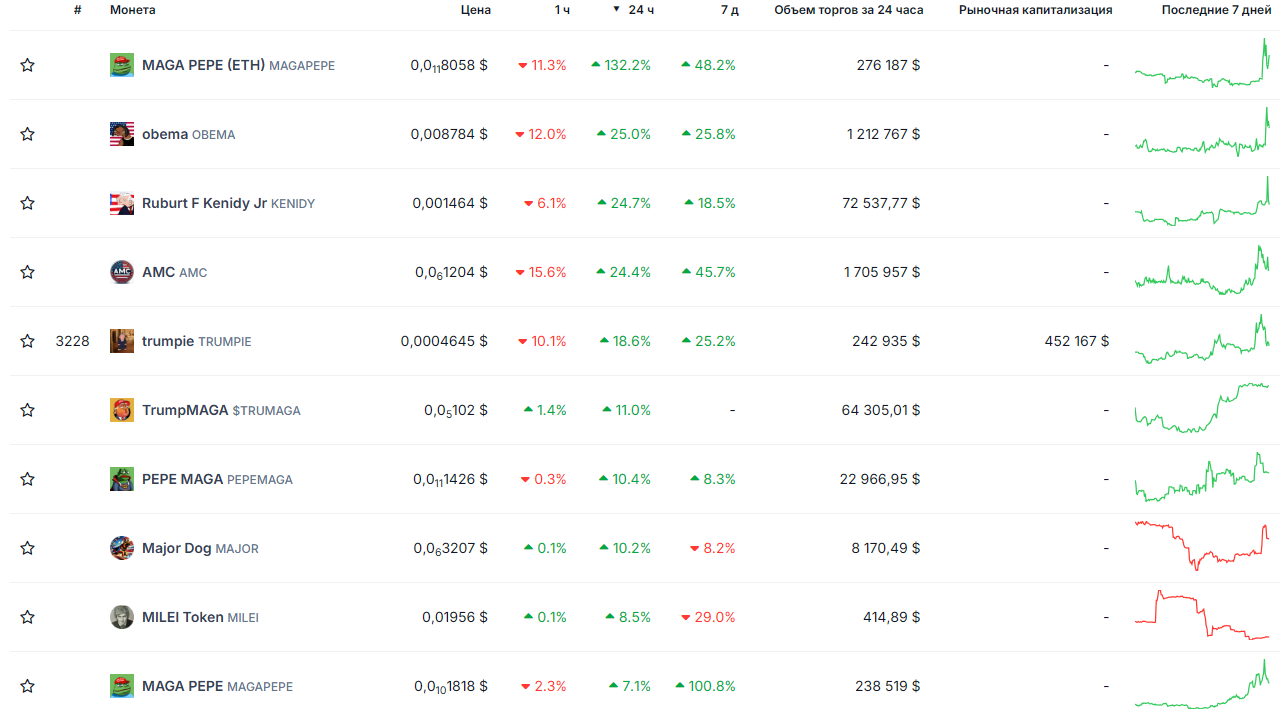
Task: Add Major Dog to favorites via its star
Action: 27,548
